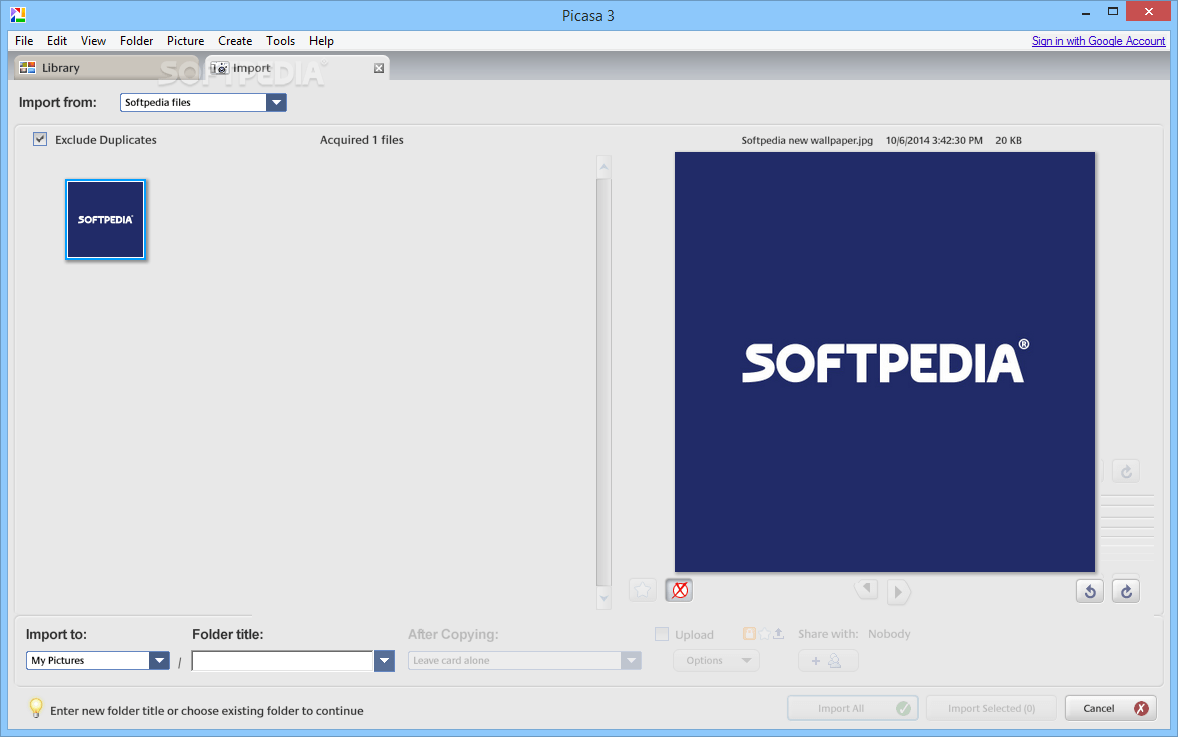Open the Folder menu

[136, 41]
